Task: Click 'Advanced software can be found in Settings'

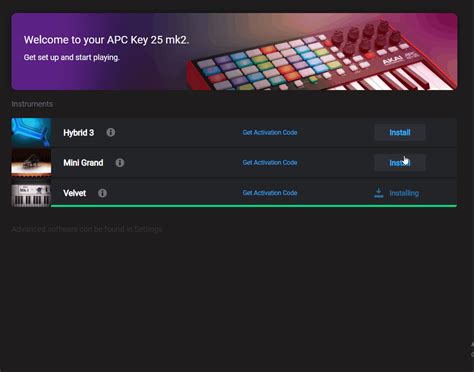Action: coord(87,229)
